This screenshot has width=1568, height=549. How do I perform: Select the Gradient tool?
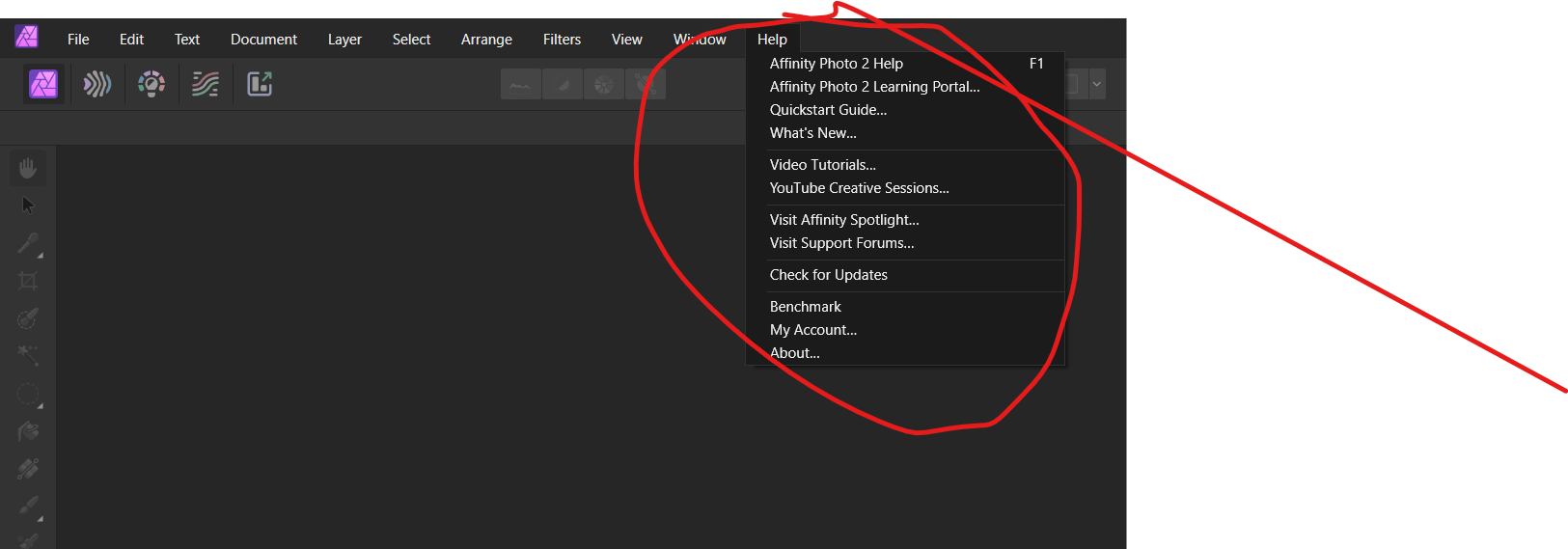point(28,469)
